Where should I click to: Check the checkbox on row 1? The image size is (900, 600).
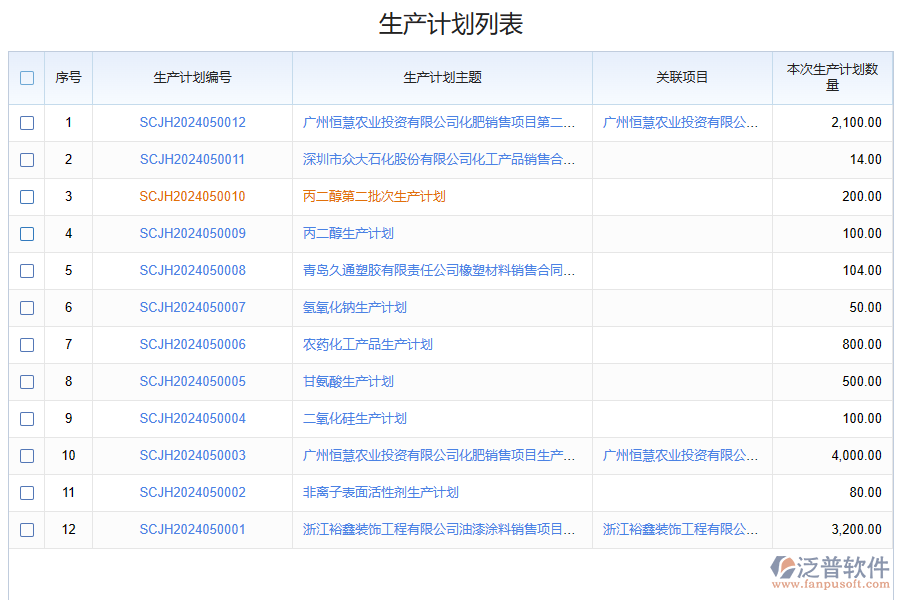point(26,122)
